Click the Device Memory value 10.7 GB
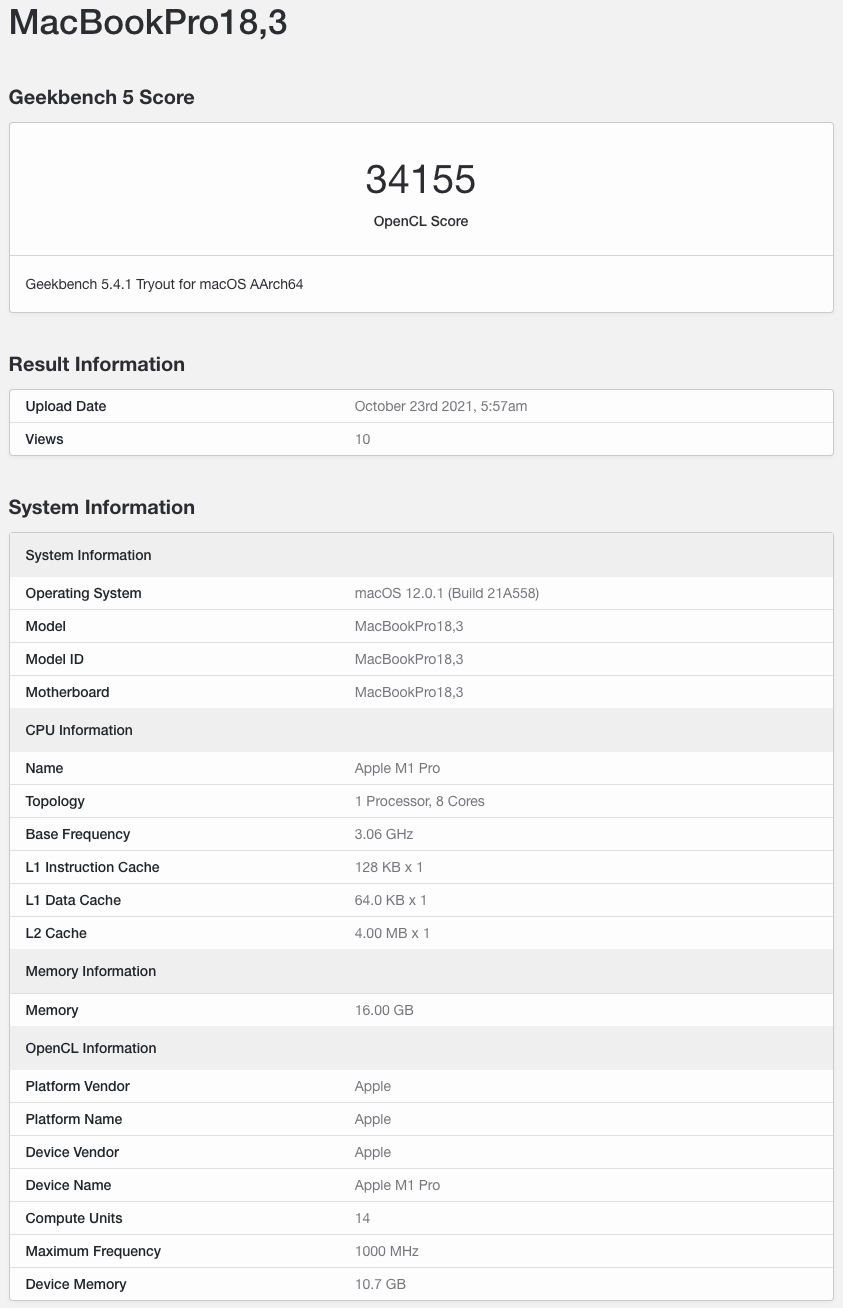Viewport: 843px width, 1308px height. point(380,1284)
